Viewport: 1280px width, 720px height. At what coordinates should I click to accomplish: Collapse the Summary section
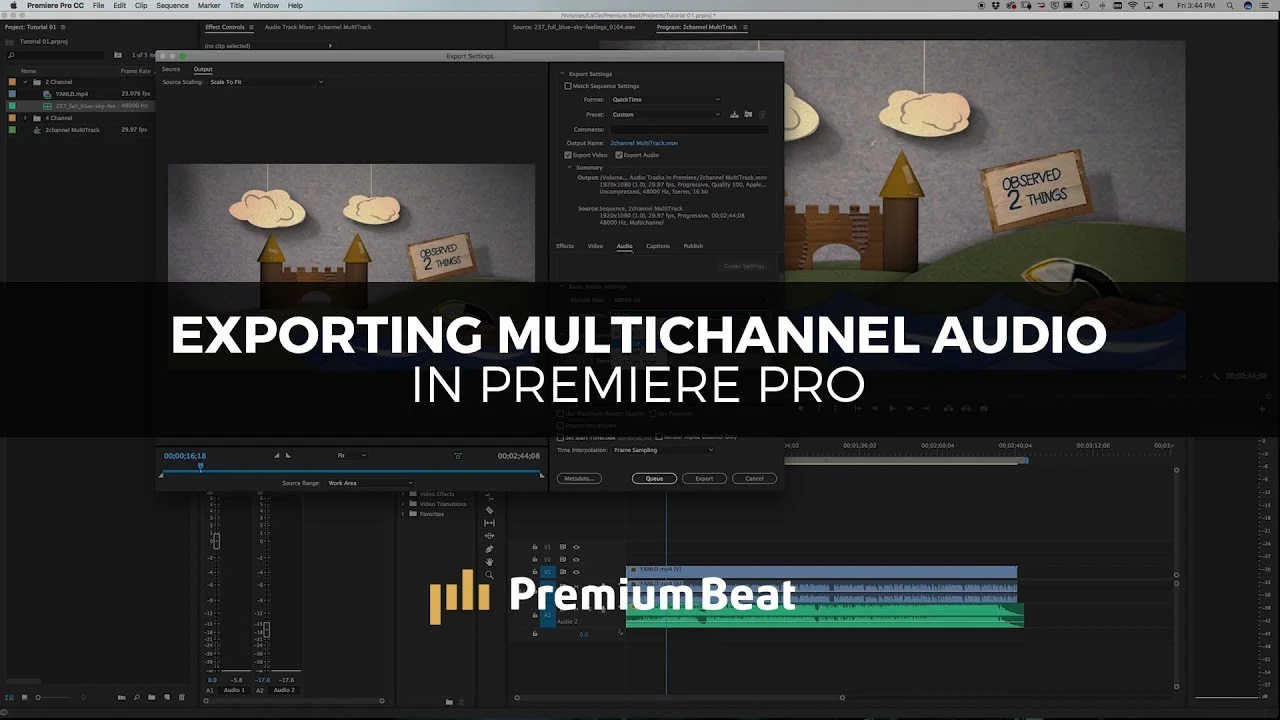pos(570,167)
